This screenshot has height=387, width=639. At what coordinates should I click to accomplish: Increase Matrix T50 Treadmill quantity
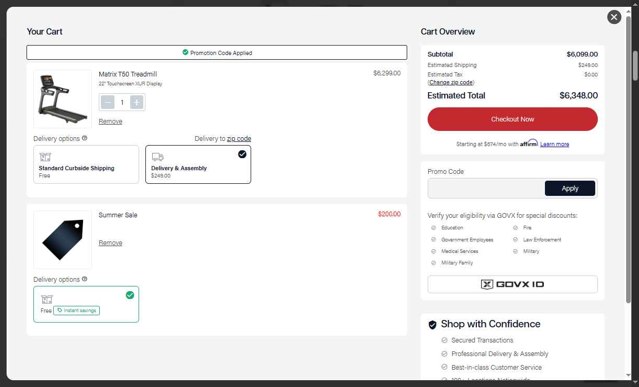[137, 102]
